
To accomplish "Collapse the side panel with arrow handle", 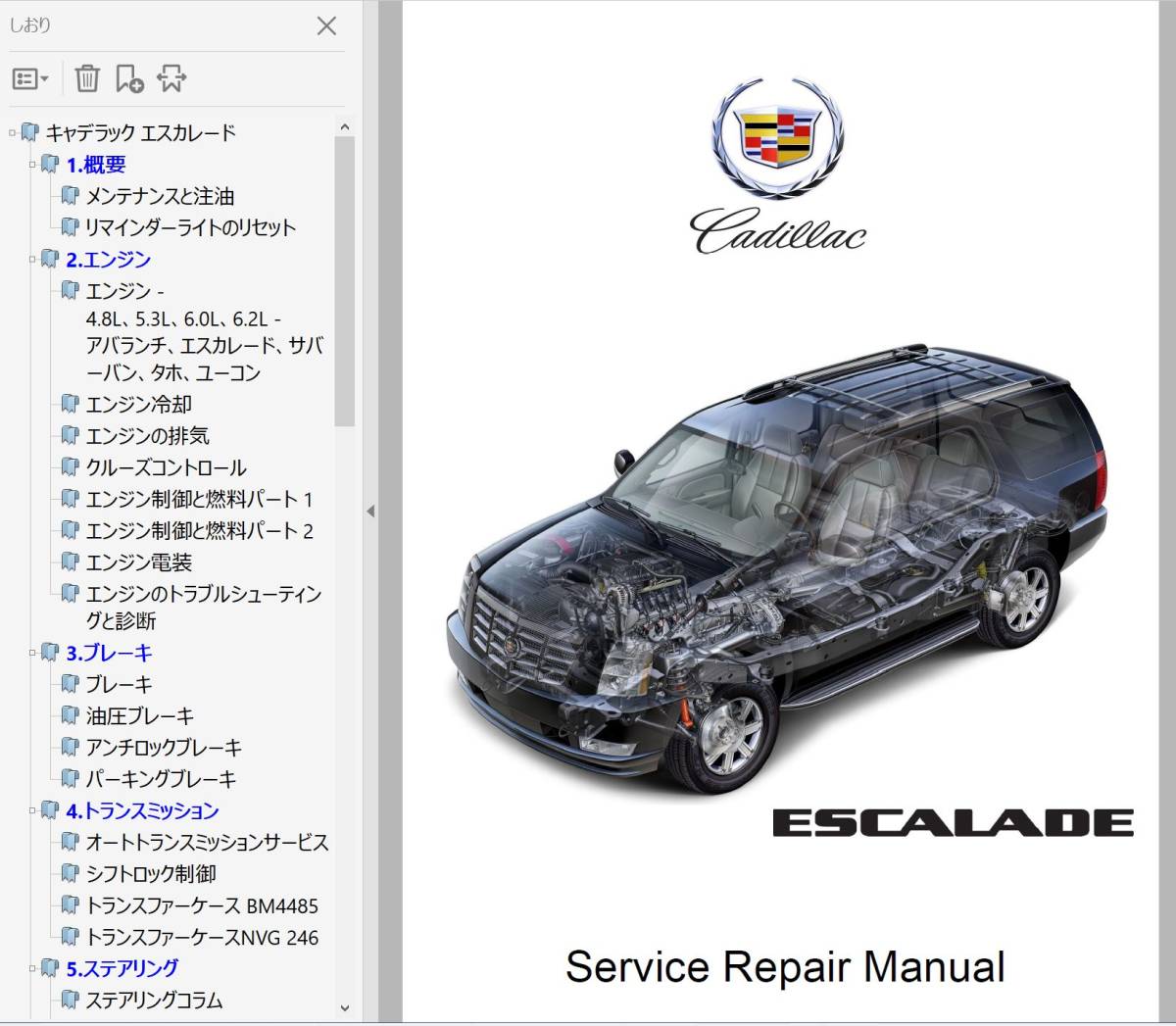I will click(x=370, y=512).
